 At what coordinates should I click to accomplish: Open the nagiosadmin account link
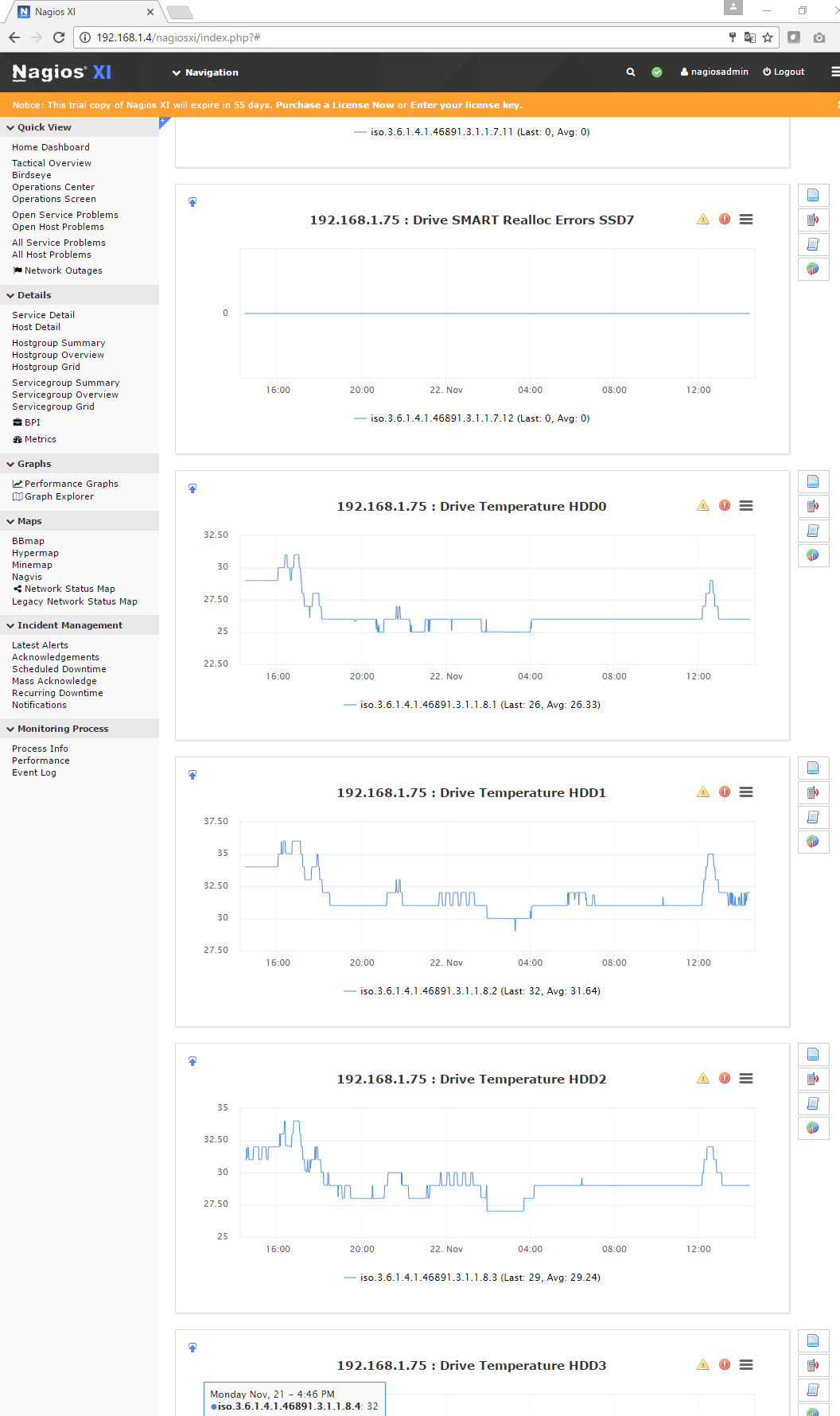pos(714,72)
